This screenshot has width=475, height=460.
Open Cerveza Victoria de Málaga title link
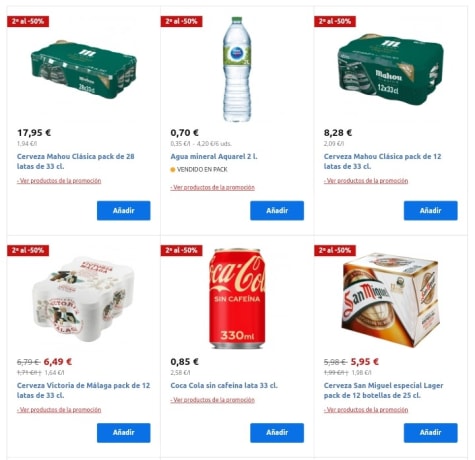click(83, 390)
